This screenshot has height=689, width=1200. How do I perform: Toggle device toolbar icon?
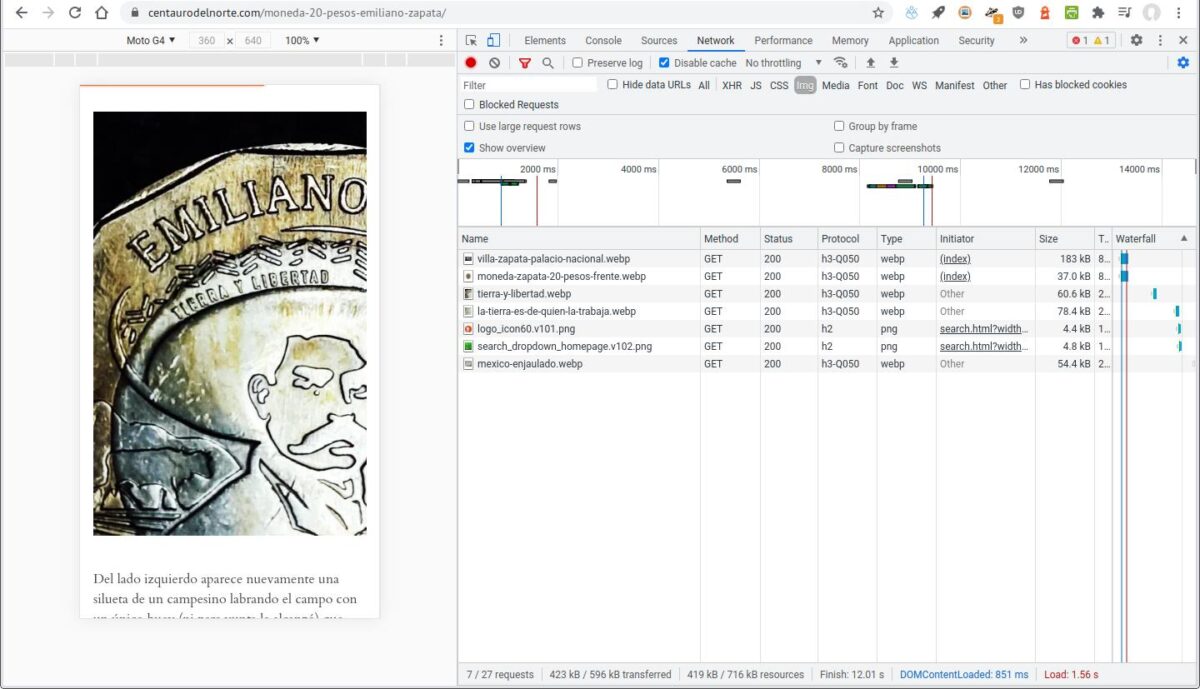click(x=493, y=40)
